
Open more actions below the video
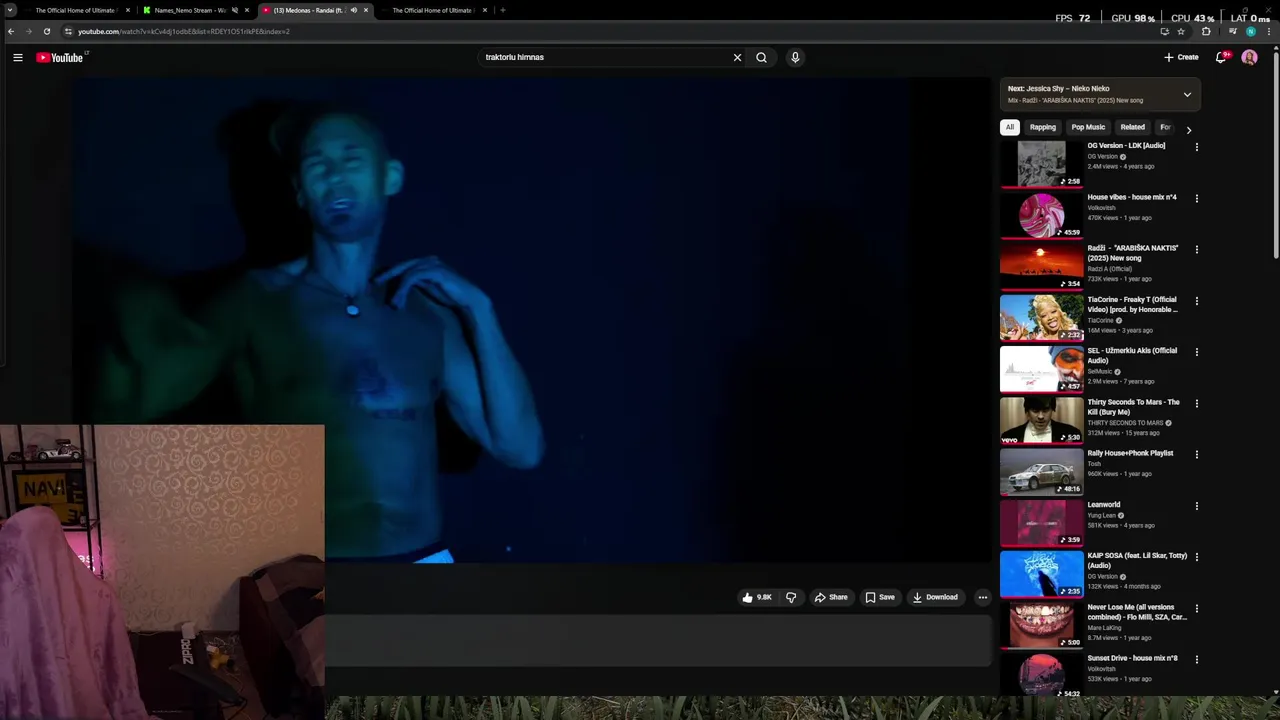[982, 597]
